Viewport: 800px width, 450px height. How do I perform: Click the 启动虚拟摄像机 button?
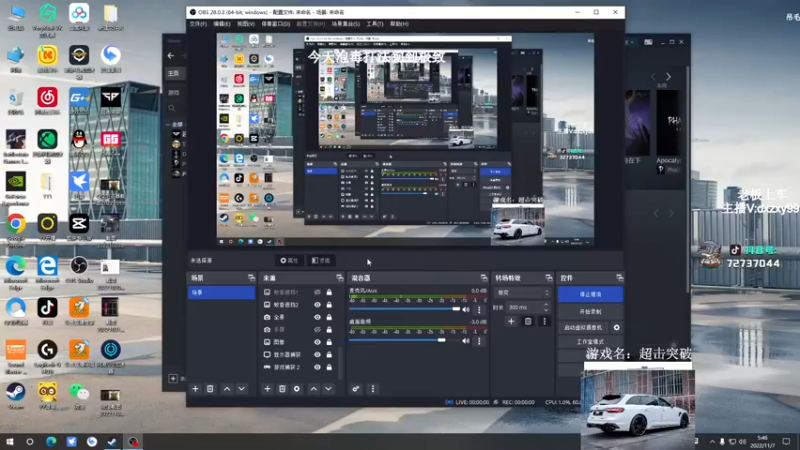[584, 328]
